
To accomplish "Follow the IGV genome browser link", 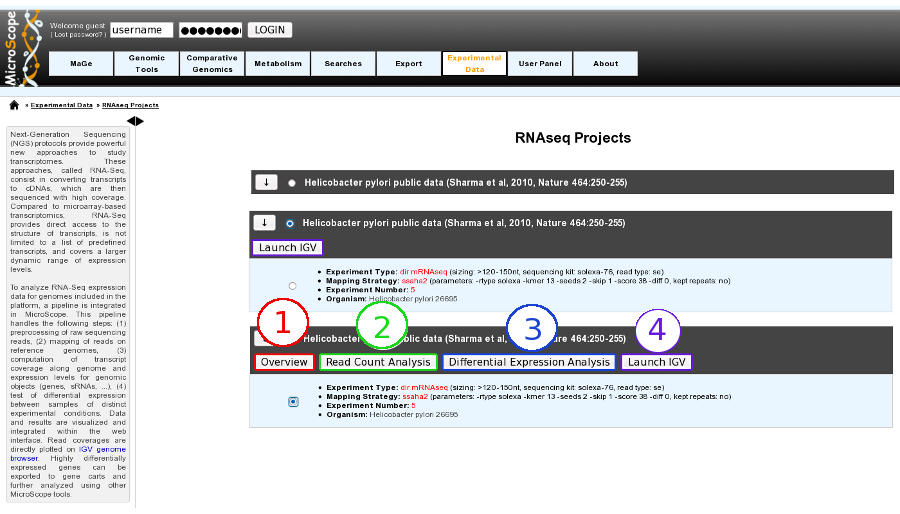I will [69, 454].
